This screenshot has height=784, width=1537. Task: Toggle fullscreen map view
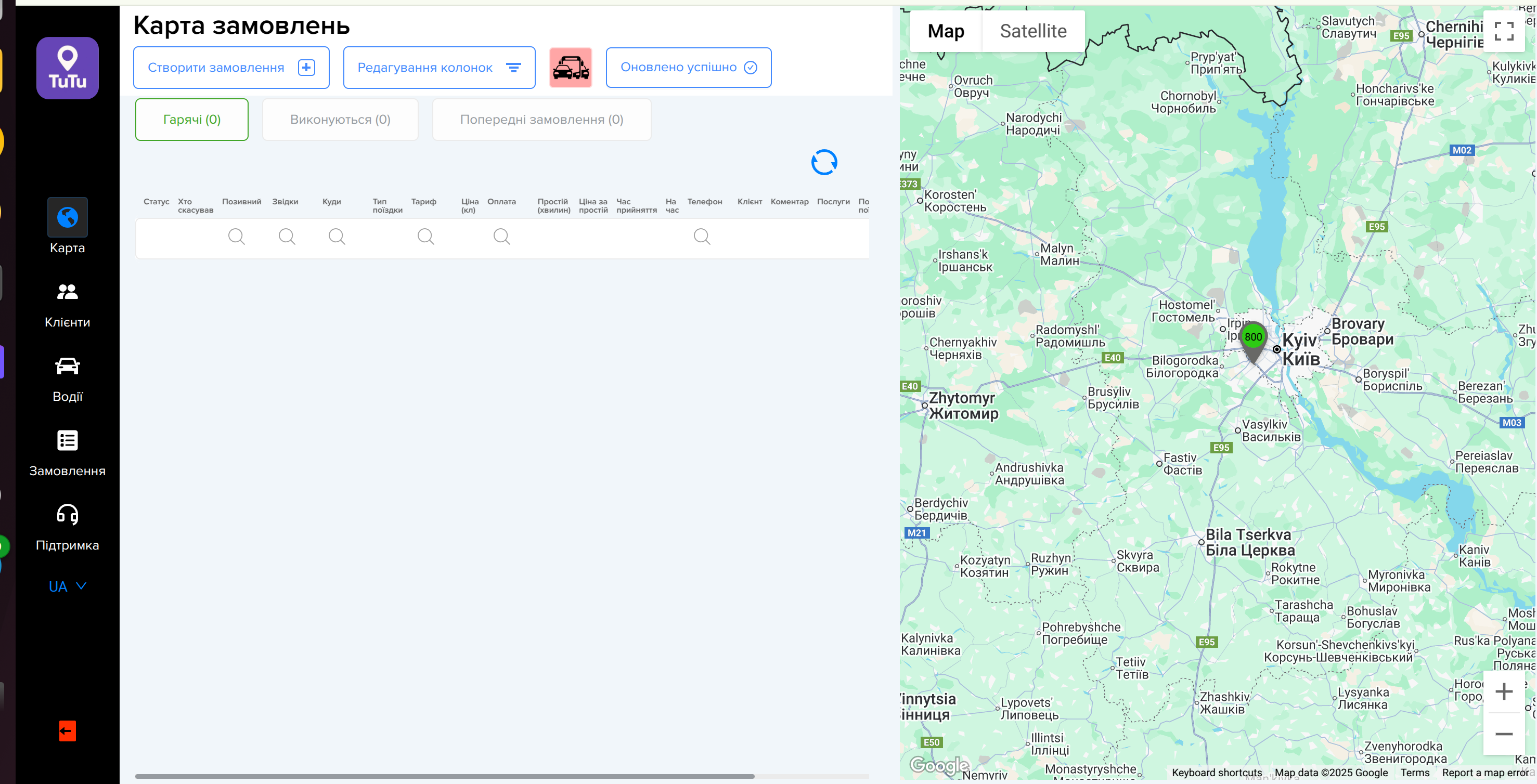click(x=1504, y=31)
